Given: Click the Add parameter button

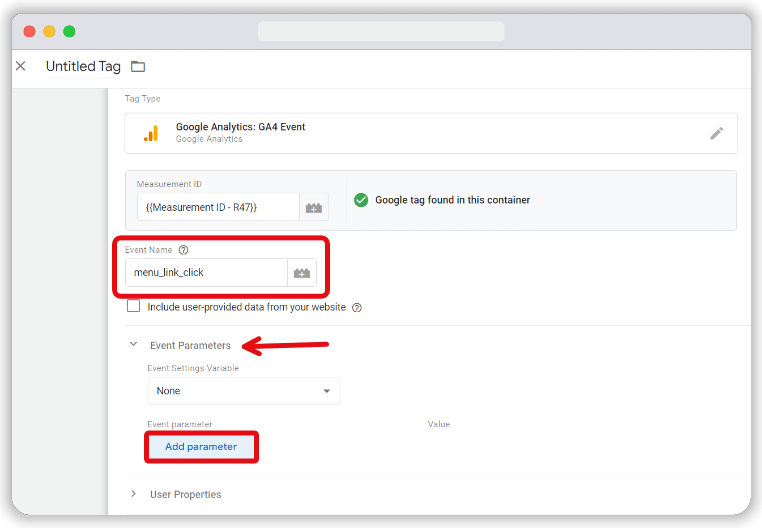Looking at the screenshot, I should point(201,447).
